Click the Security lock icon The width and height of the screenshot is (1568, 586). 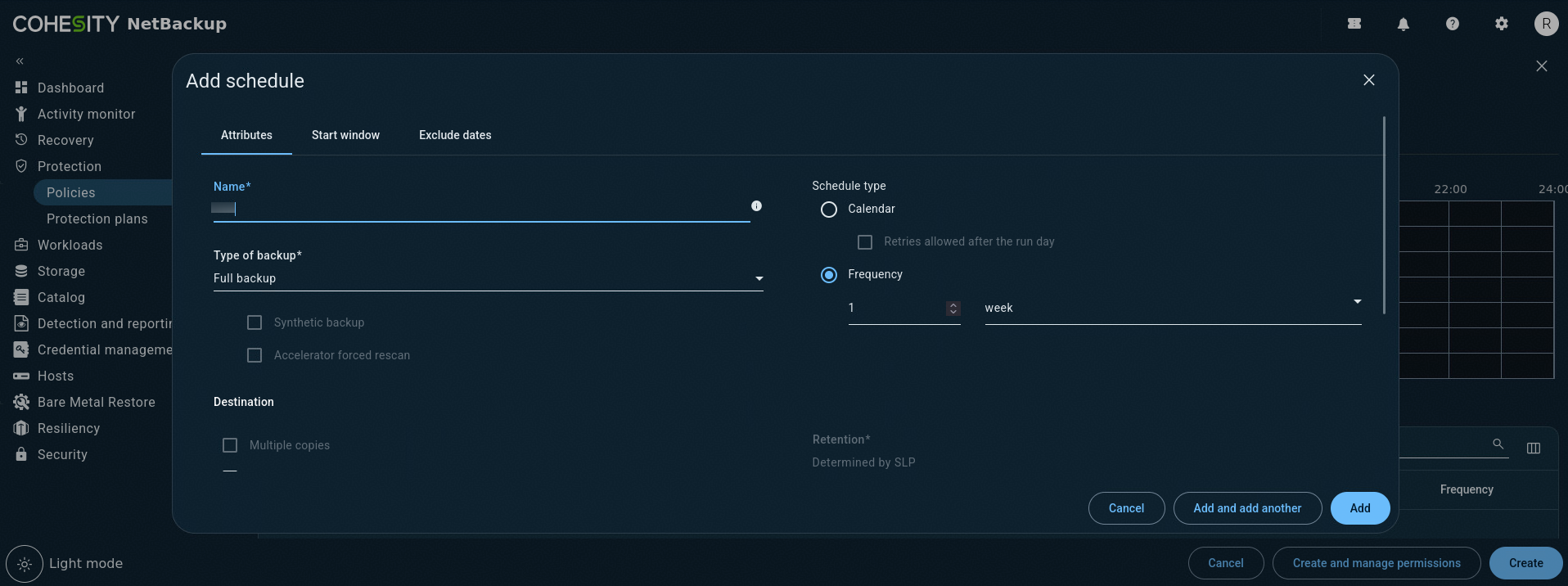21,454
